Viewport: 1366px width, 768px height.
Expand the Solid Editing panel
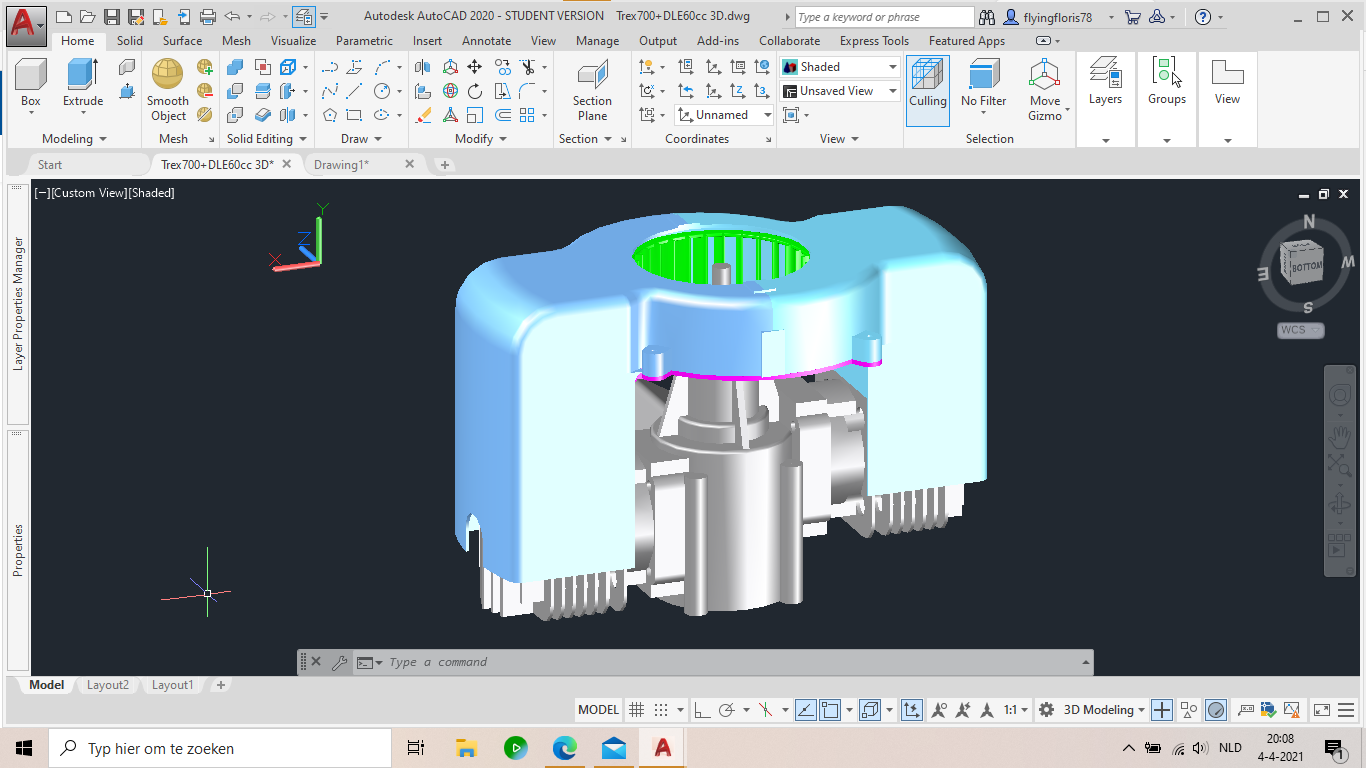click(x=267, y=139)
